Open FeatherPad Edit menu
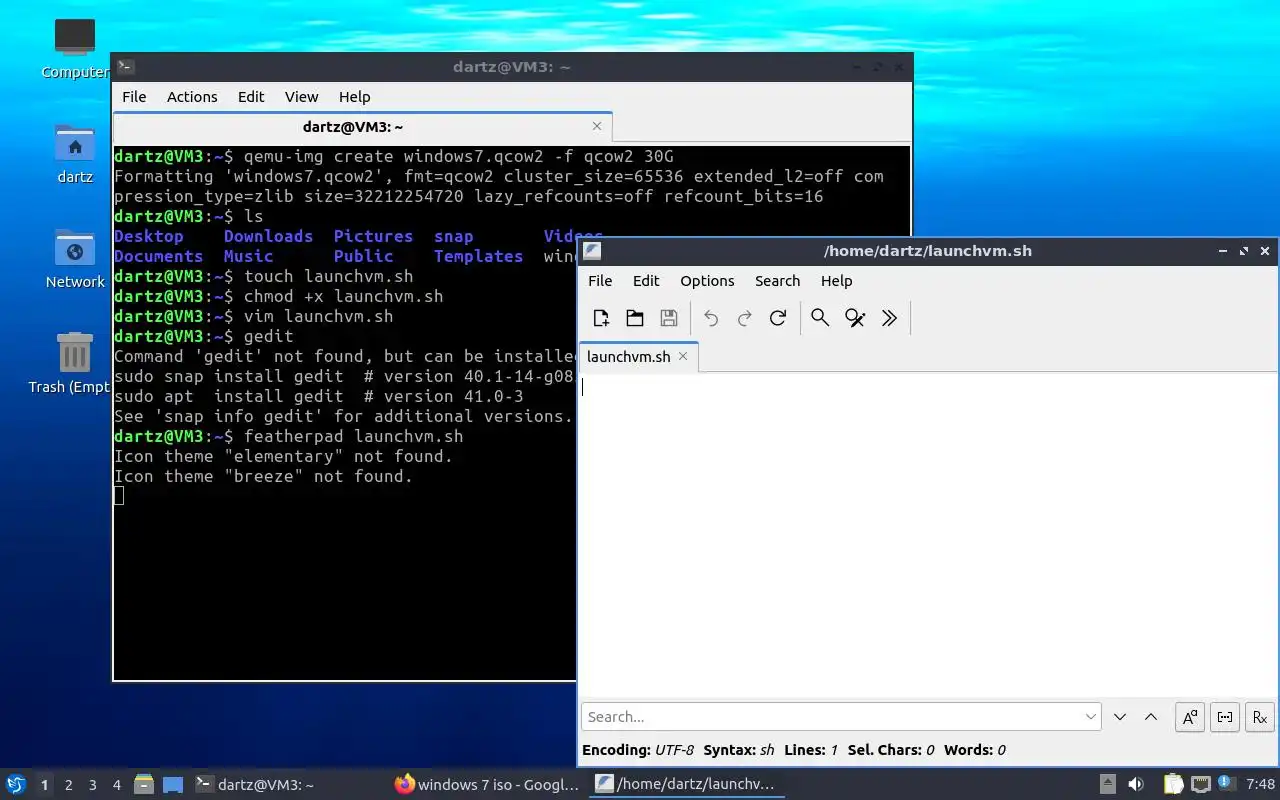 (646, 281)
